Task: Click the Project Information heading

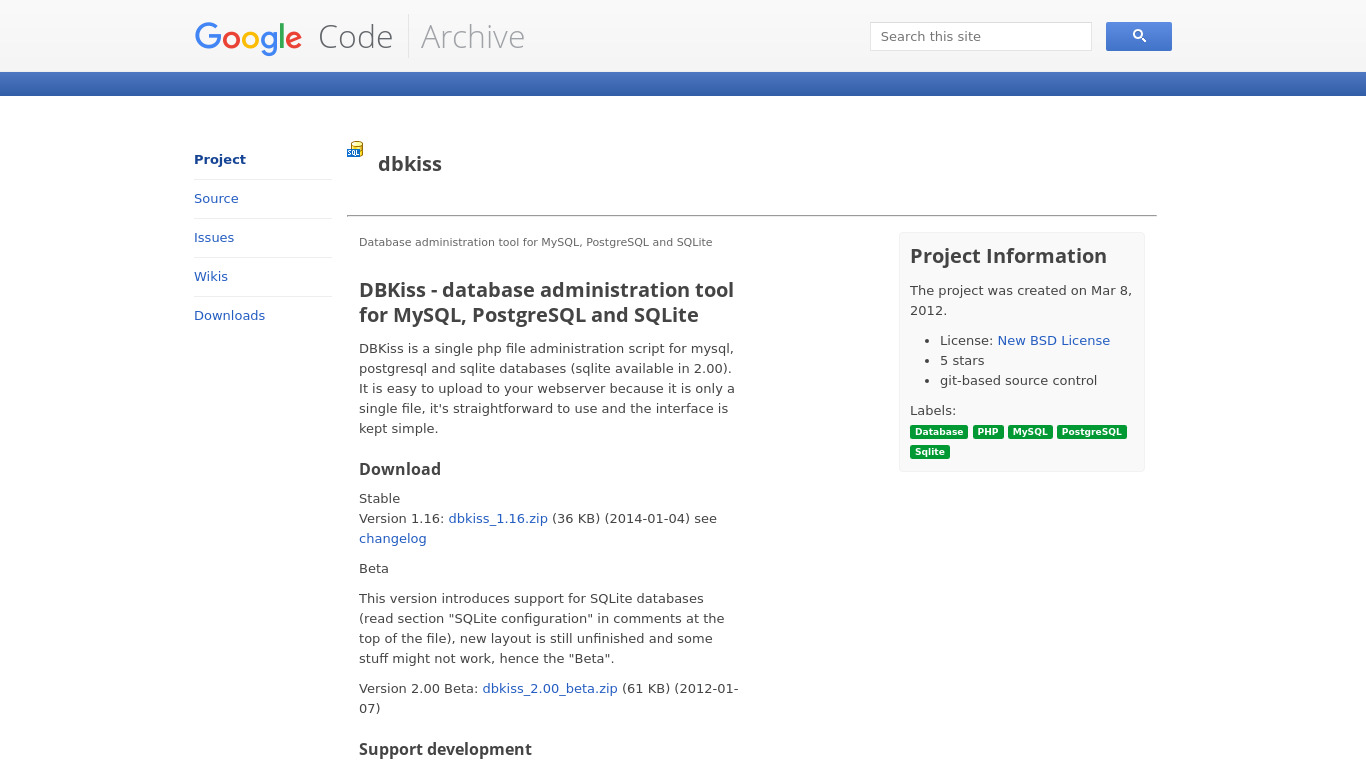Action: [1008, 256]
